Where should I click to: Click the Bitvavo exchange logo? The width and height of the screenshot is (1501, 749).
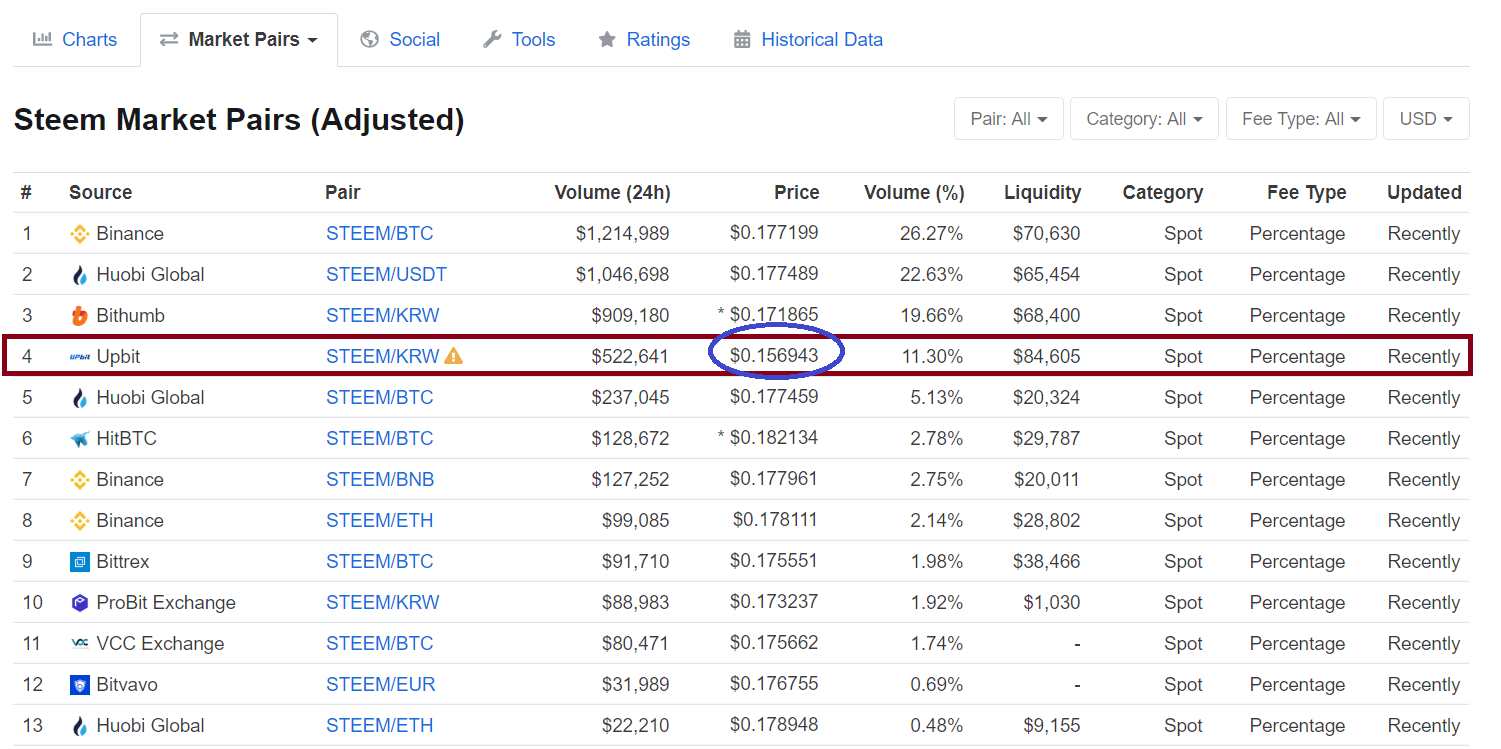pyautogui.click(x=80, y=685)
